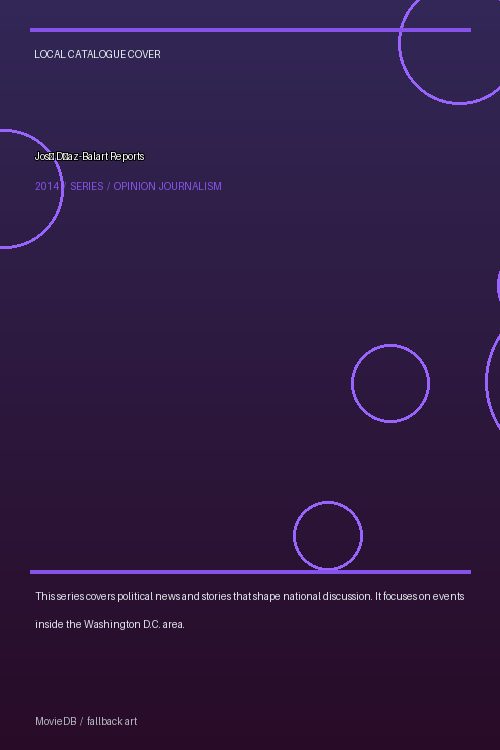
Task: Click the MovieDB credit text
Action: coord(56,721)
